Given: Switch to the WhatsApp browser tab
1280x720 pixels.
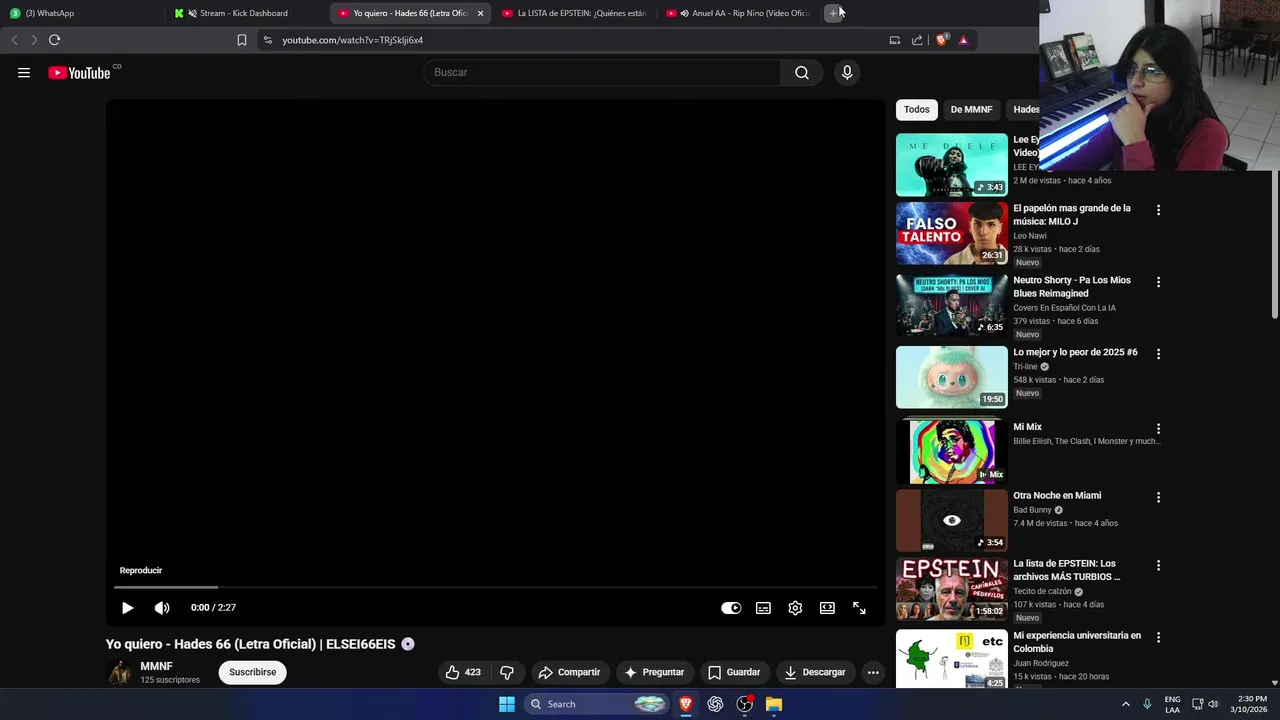Looking at the screenshot, I should tap(85, 13).
